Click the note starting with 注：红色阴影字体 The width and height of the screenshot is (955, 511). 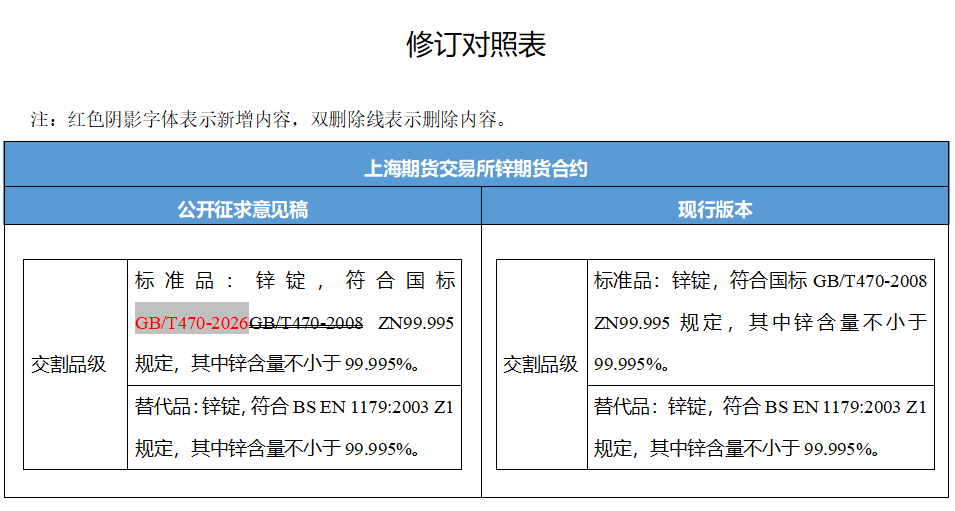click(x=269, y=119)
